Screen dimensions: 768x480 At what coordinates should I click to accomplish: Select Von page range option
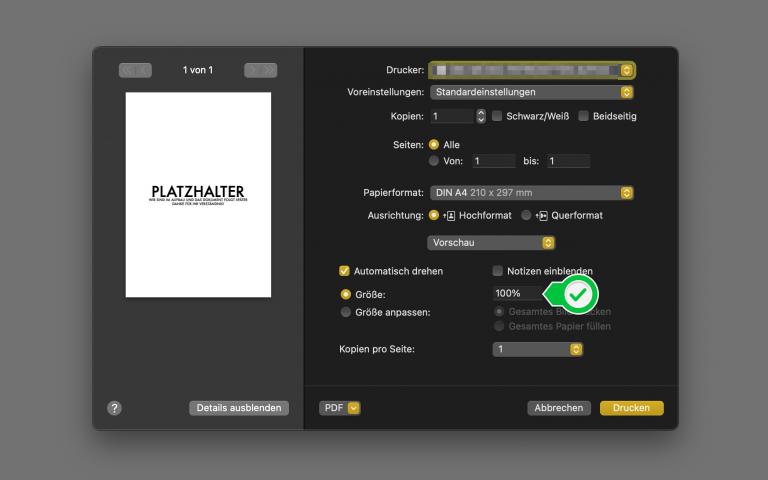point(433,161)
